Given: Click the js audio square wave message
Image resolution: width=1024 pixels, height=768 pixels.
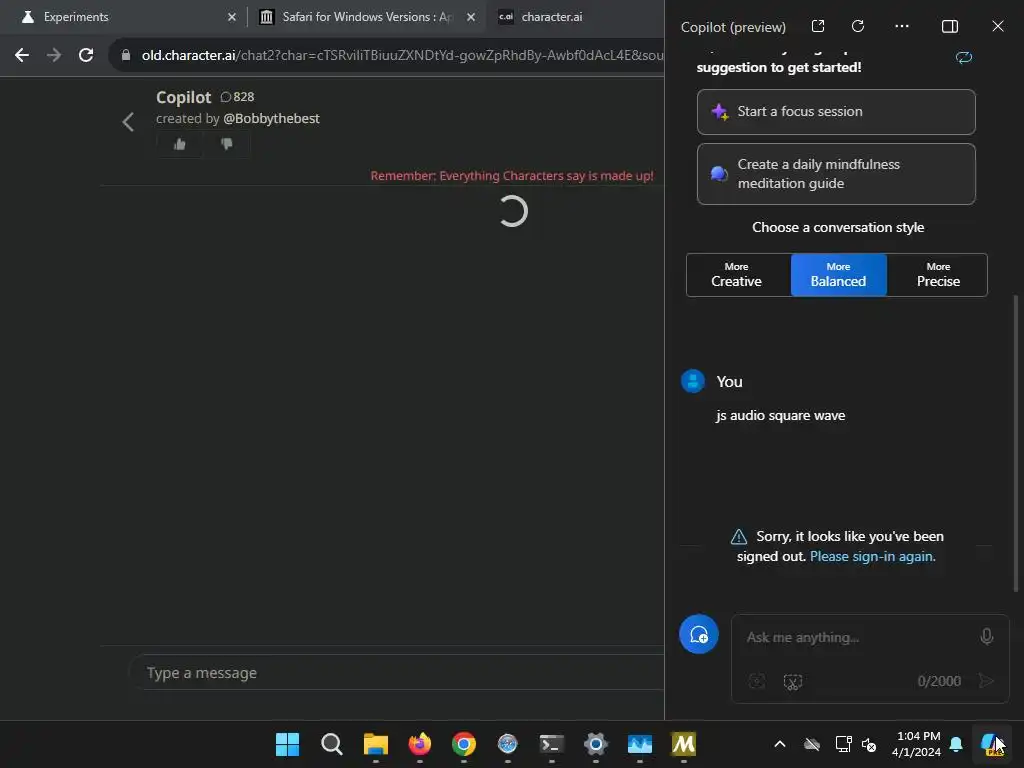Looking at the screenshot, I should click(780, 415).
